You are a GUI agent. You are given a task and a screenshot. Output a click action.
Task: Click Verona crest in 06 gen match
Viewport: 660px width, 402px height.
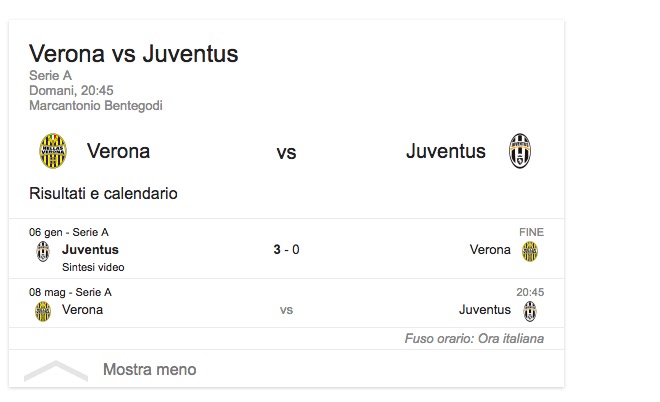pyautogui.click(x=530, y=251)
